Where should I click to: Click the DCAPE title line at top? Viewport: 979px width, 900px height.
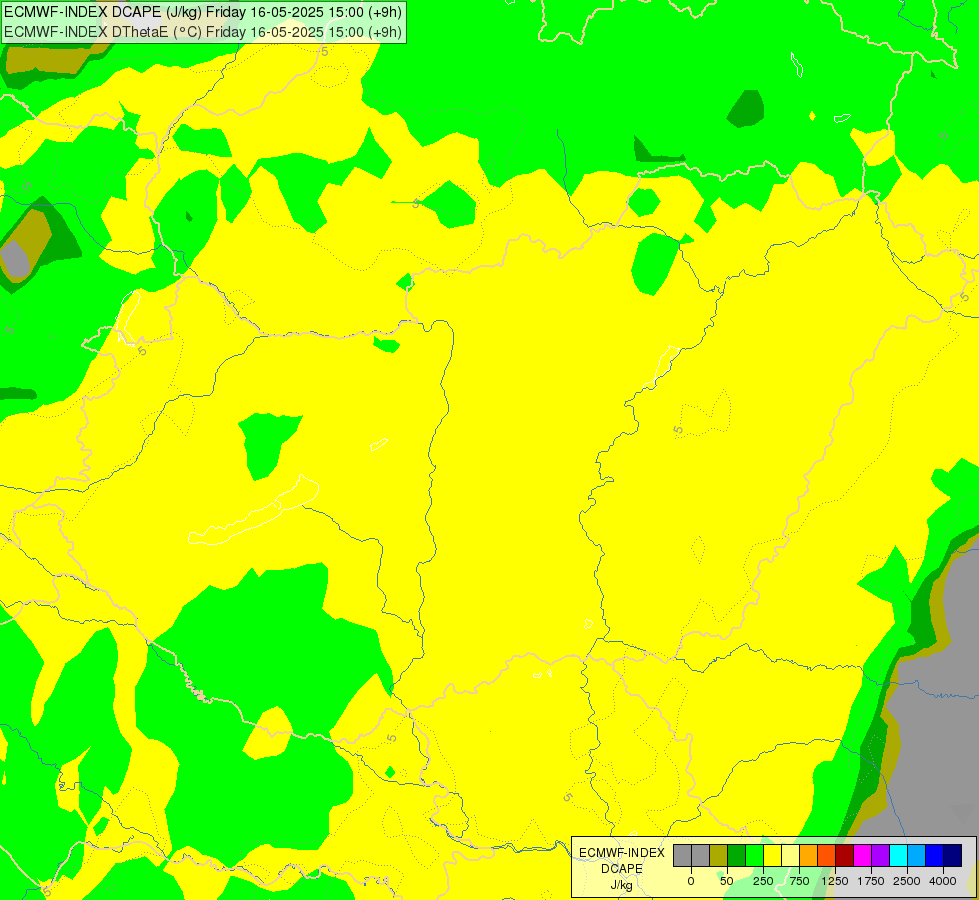tap(203, 12)
